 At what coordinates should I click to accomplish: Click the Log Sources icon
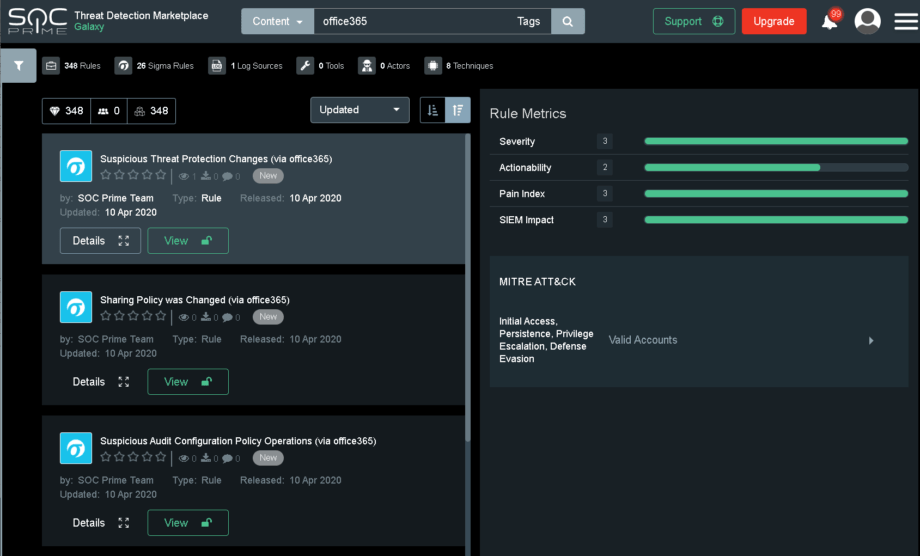click(217, 66)
